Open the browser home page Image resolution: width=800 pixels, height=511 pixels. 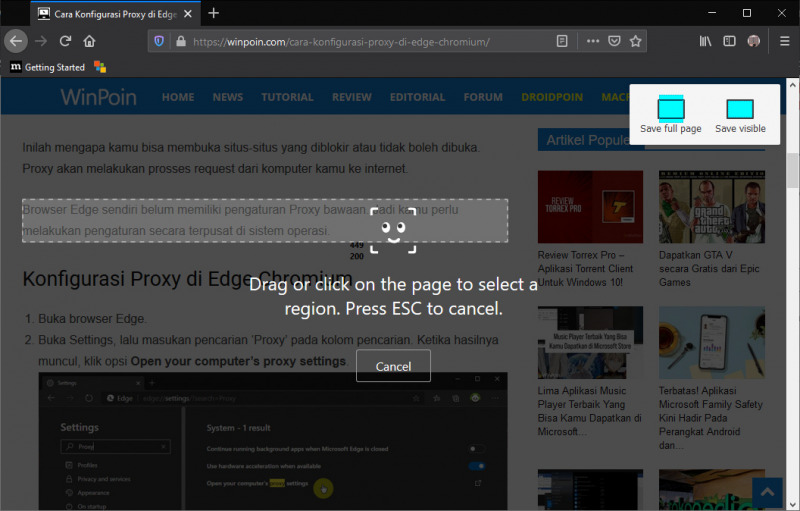(x=89, y=41)
